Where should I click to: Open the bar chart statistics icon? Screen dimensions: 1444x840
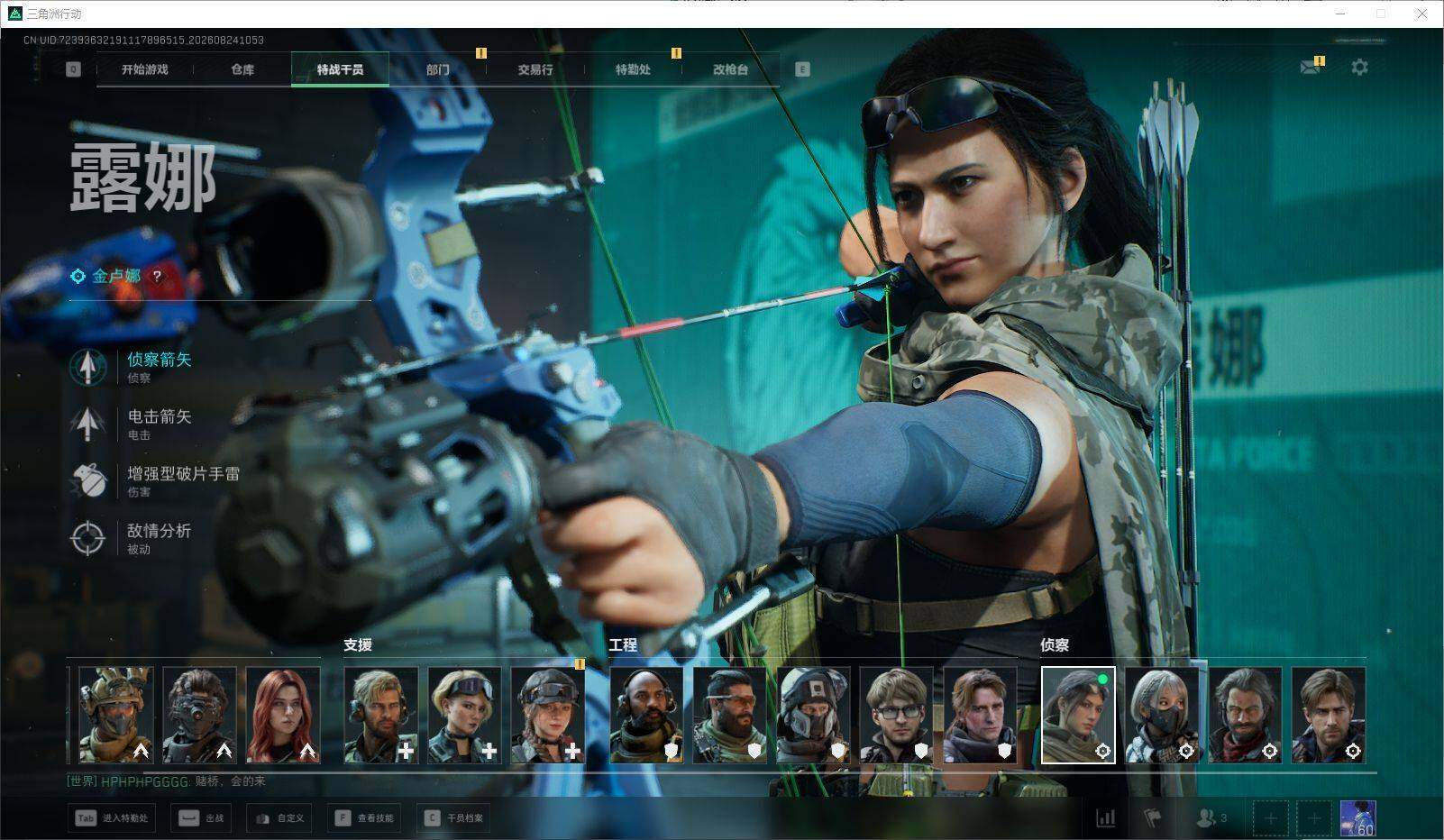pos(1105,818)
